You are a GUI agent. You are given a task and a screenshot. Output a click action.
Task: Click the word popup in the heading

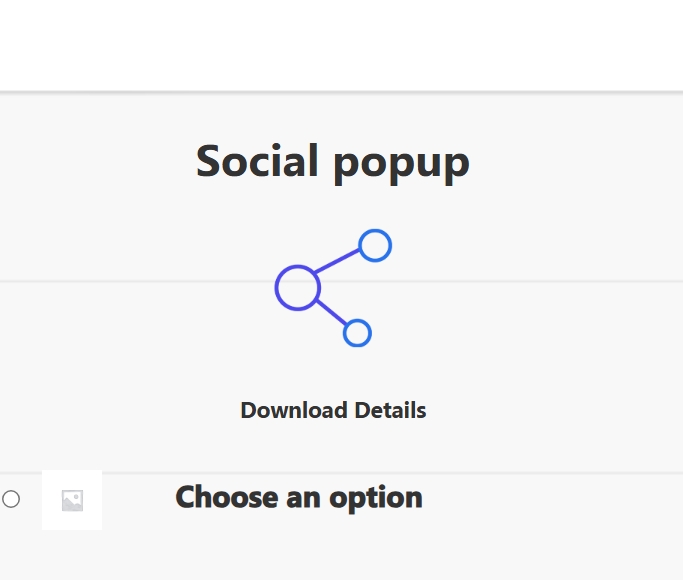click(x=402, y=165)
